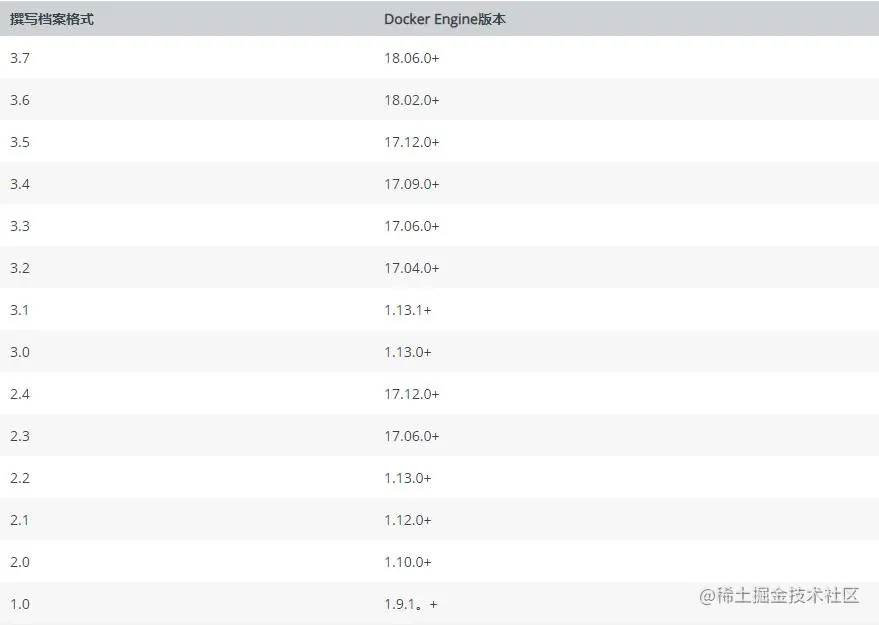
Task: Select compose format 3.6 cell
Action: click(x=20, y=100)
